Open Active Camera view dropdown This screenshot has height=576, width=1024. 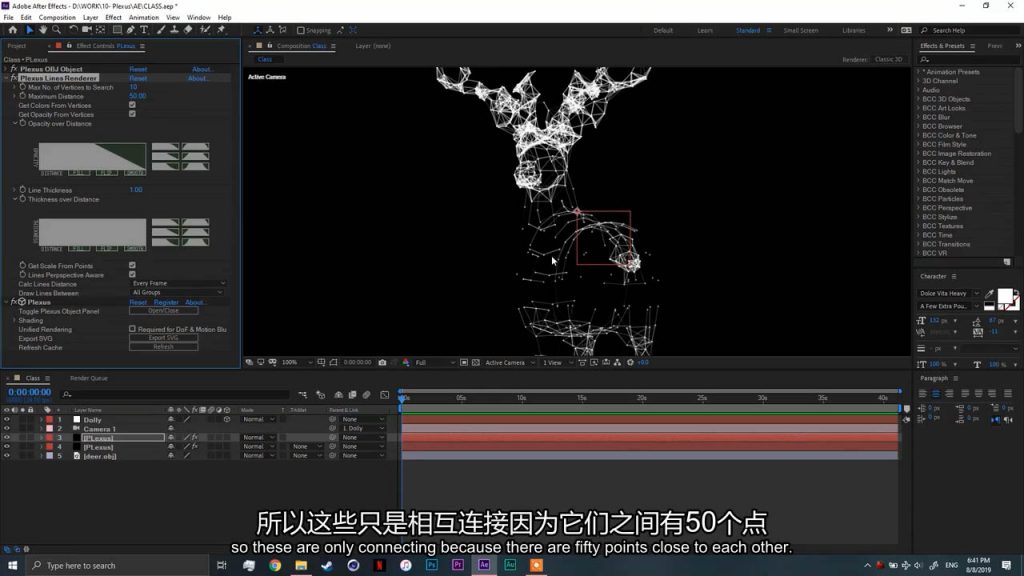click(510, 362)
